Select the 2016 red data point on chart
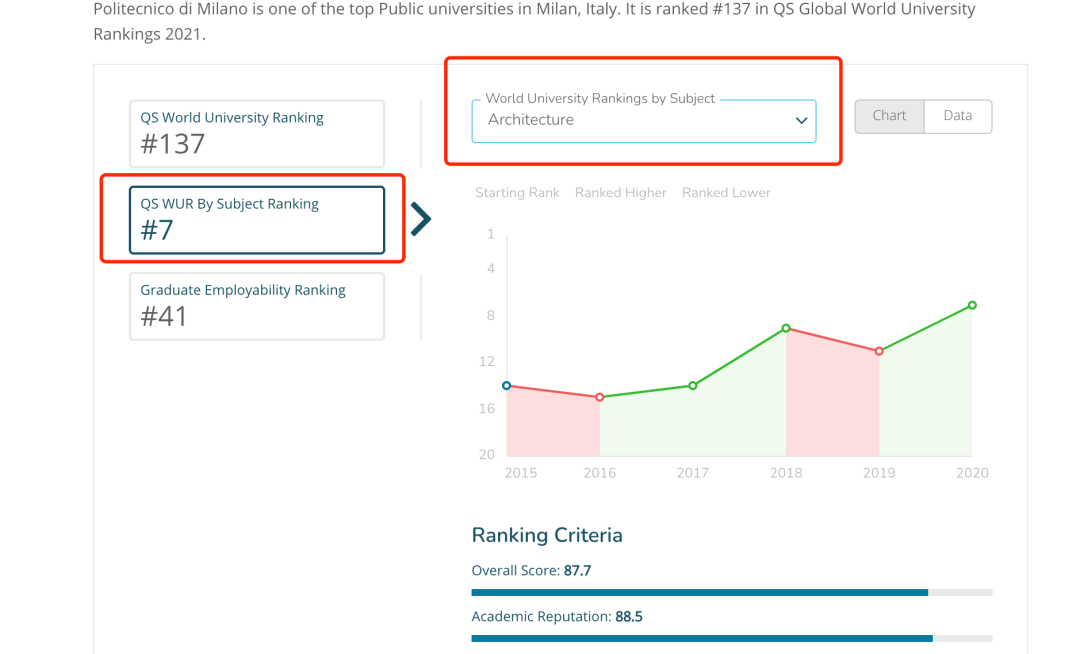1080x654 pixels. tap(600, 397)
